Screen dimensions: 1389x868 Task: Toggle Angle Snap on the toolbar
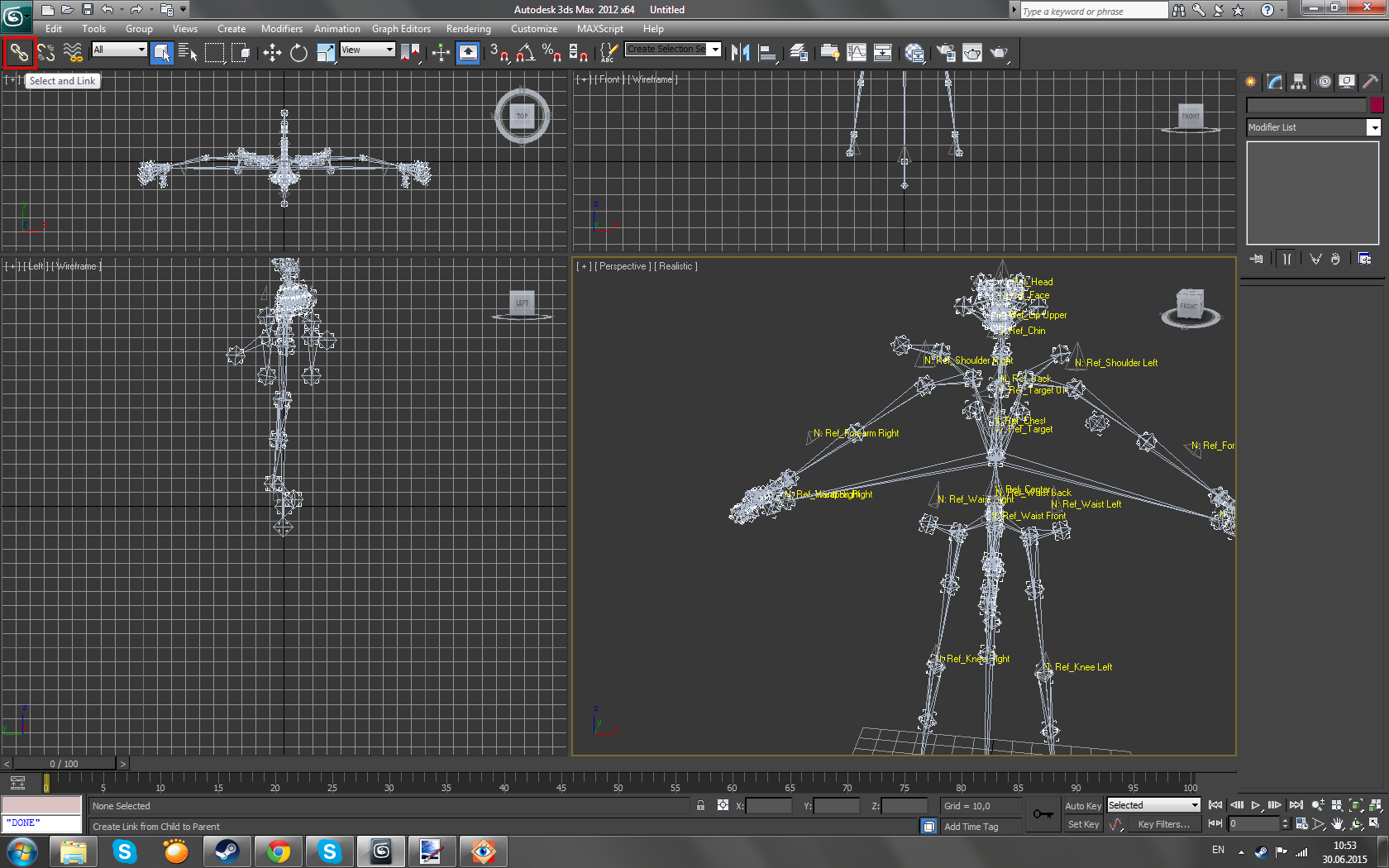coord(525,54)
